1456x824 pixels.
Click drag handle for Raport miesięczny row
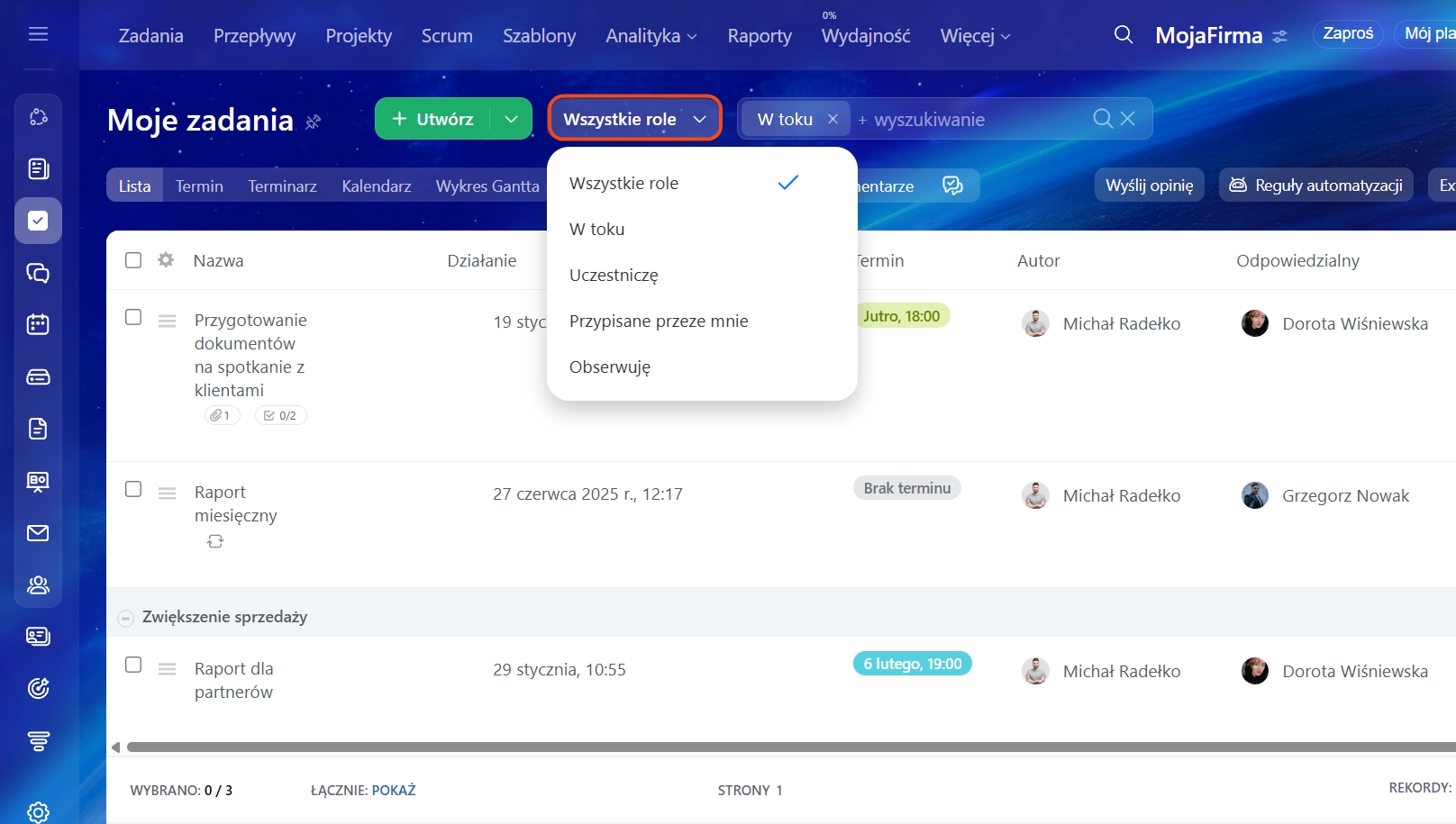point(167,493)
